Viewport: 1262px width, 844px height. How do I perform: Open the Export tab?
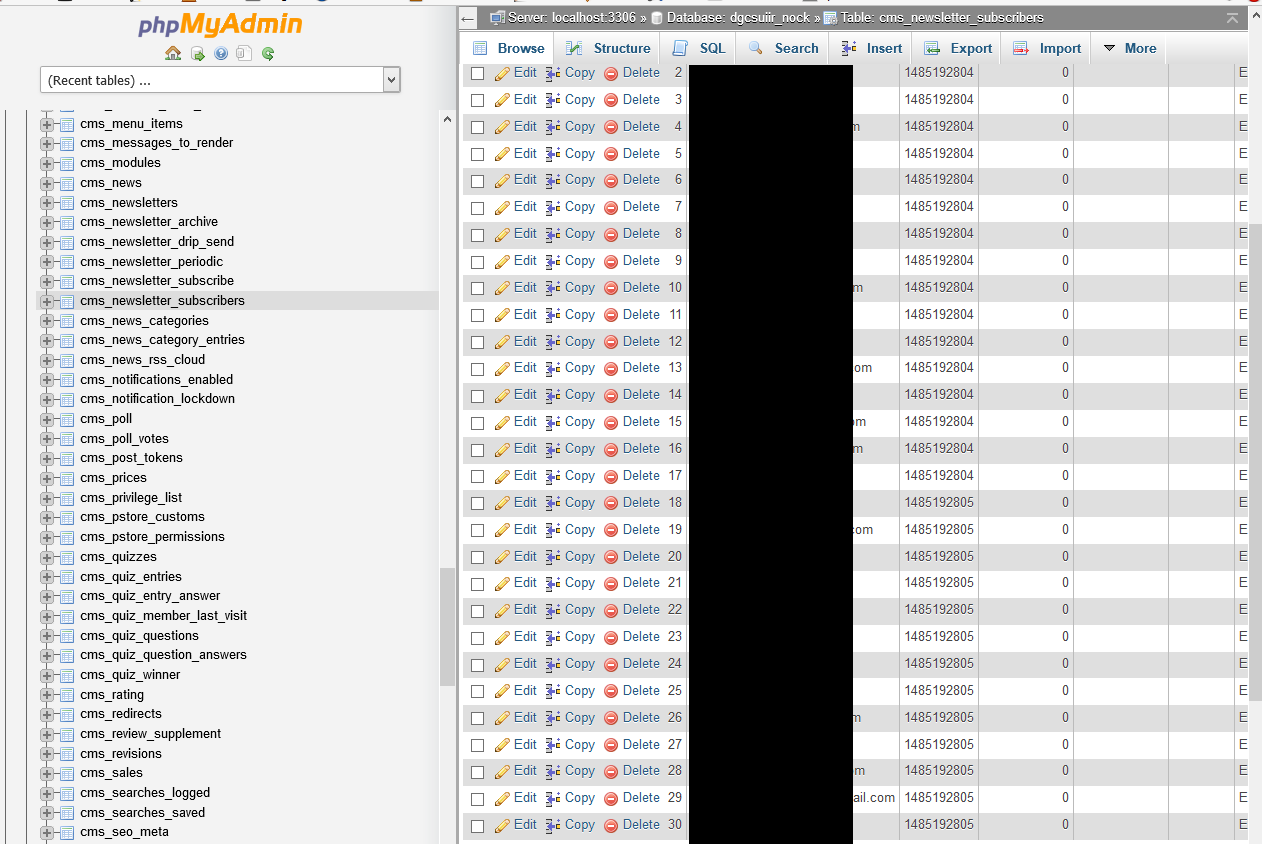(x=958, y=48)
